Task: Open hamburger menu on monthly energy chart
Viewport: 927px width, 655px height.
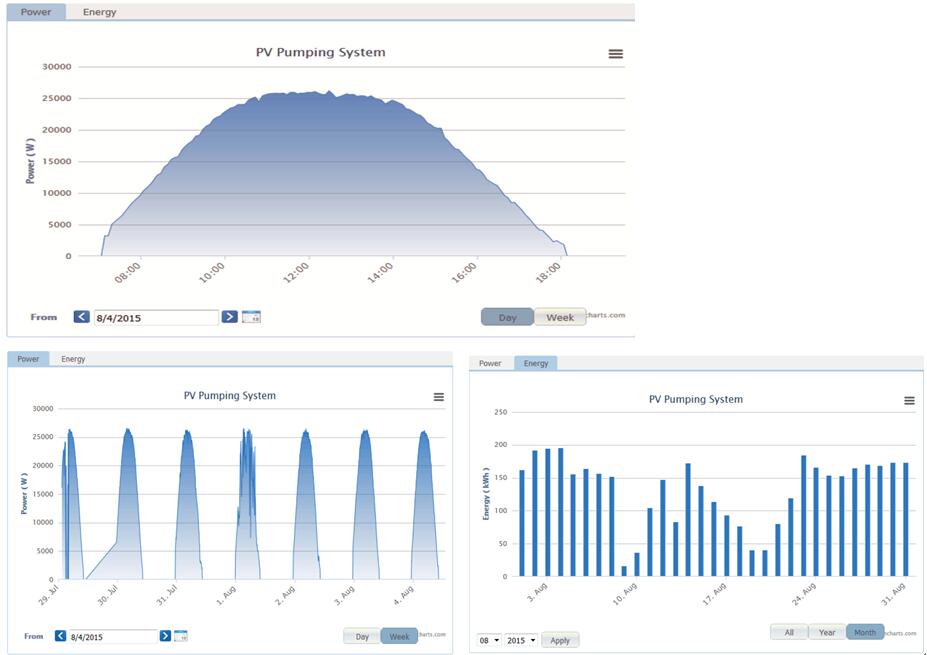Action: (909, 401)
